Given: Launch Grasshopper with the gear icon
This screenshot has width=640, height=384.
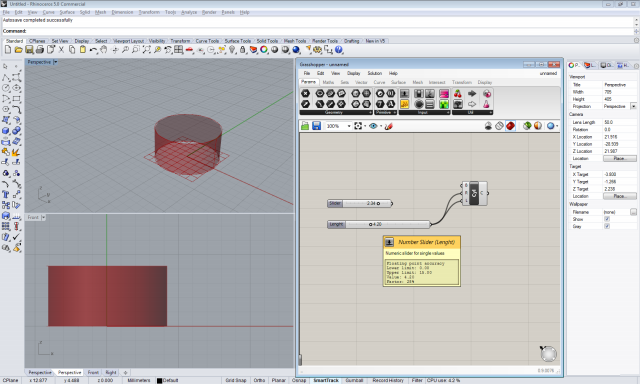Looking at the screenshot, I should 318,50.
